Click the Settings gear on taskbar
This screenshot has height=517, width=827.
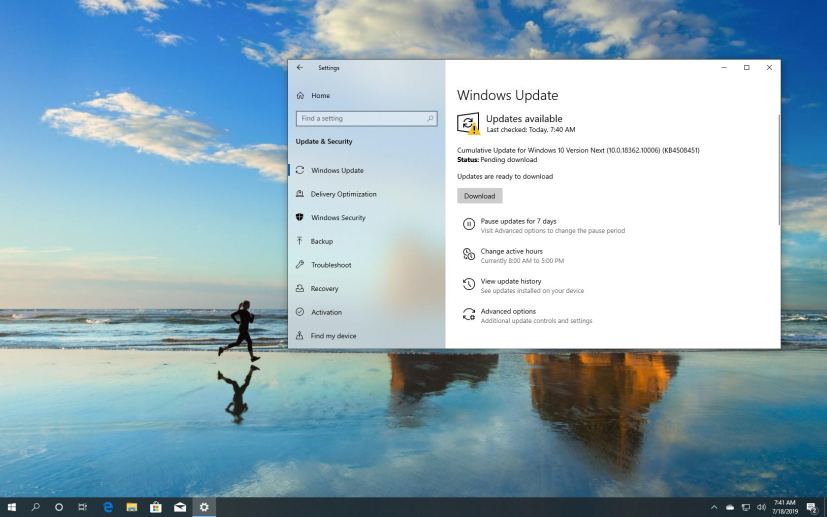pos(204,507)
